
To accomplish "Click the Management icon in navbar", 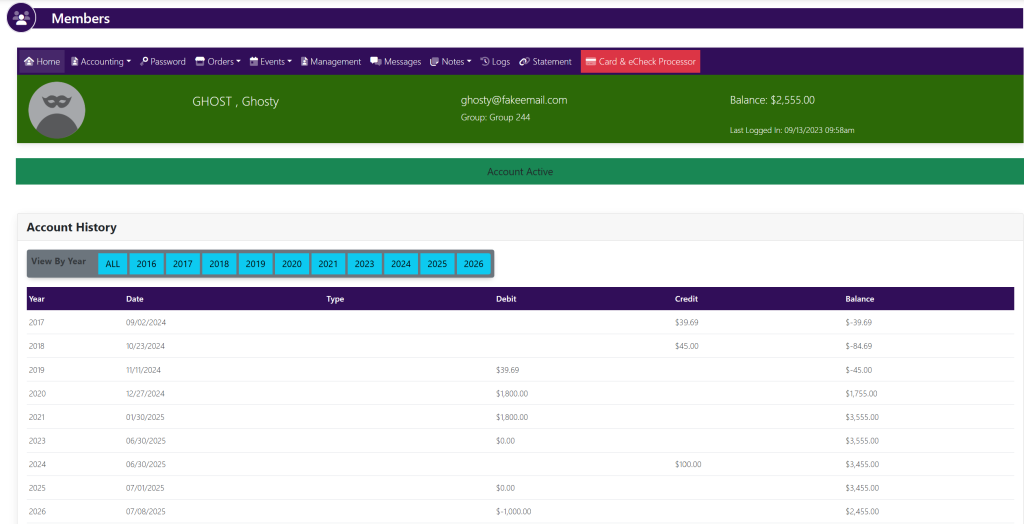I will click(x=305, y=62).
